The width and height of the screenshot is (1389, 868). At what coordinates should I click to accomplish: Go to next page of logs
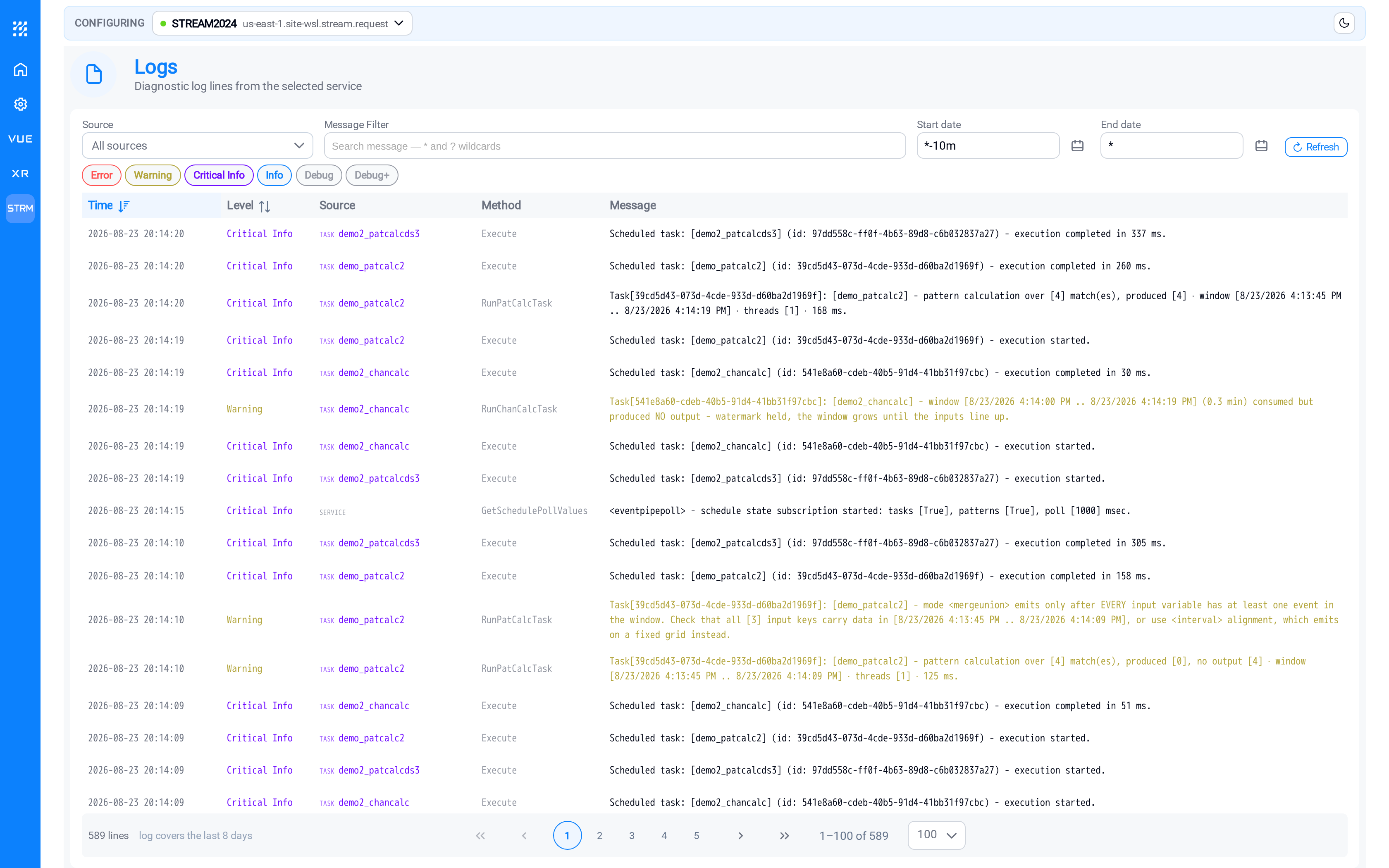(x=740, y=836)
